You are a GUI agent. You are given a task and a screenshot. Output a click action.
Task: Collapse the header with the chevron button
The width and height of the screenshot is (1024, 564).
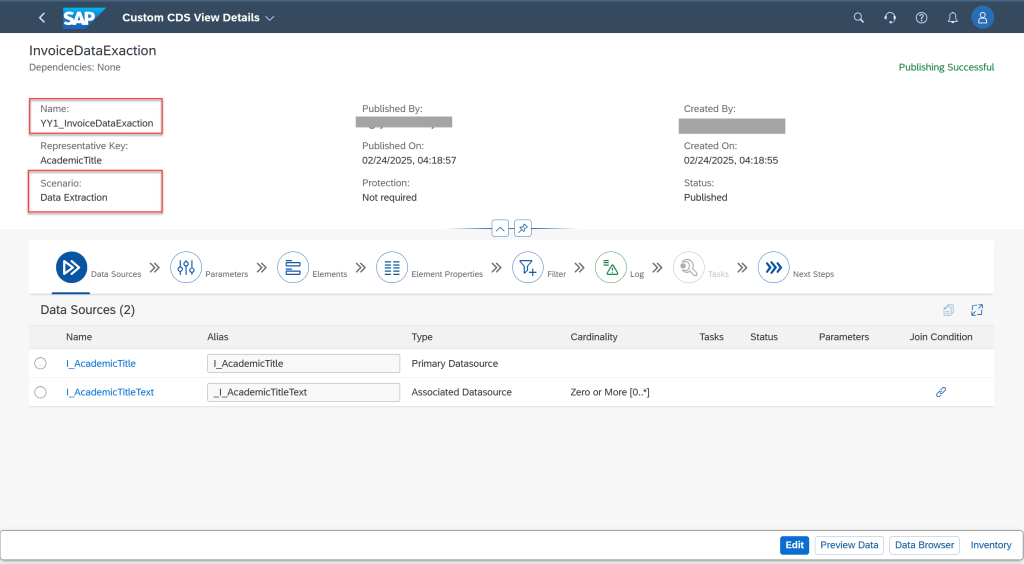499,228
